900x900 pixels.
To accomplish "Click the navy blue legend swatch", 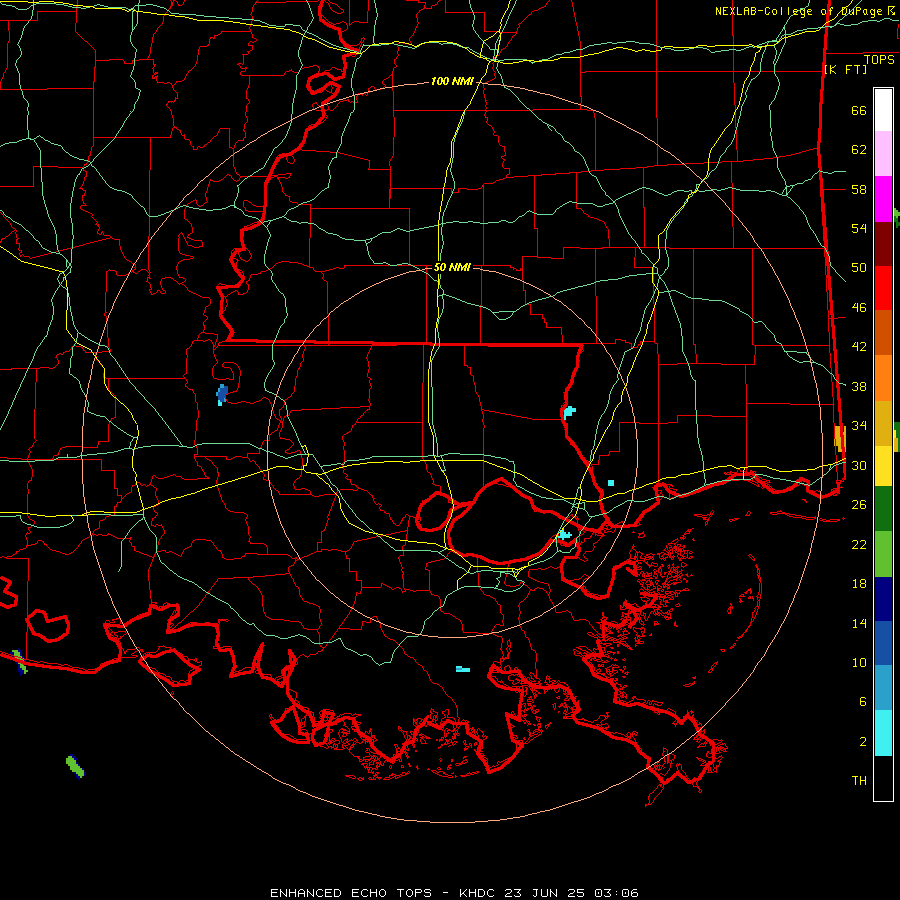I will pos(883,599).
